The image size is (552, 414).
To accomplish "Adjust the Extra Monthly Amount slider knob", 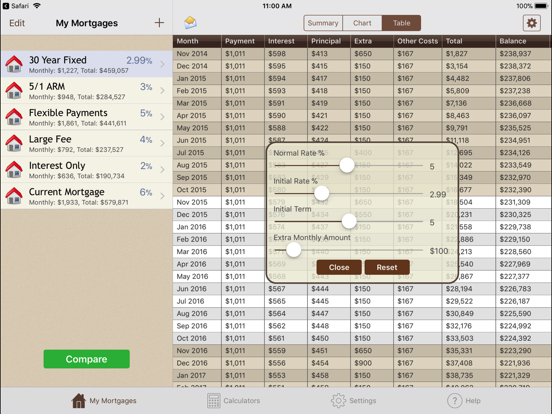I will point(294,250).
